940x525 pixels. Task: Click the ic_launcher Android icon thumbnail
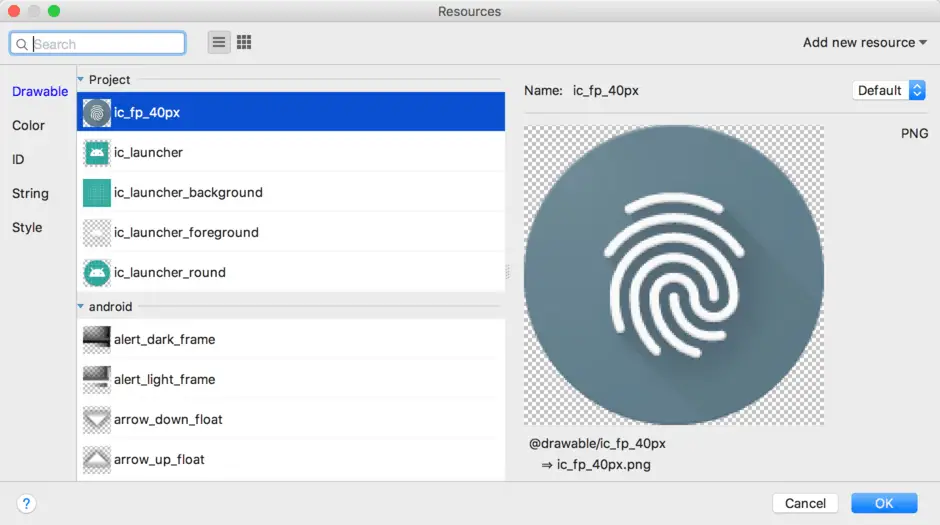click(97, 152)
